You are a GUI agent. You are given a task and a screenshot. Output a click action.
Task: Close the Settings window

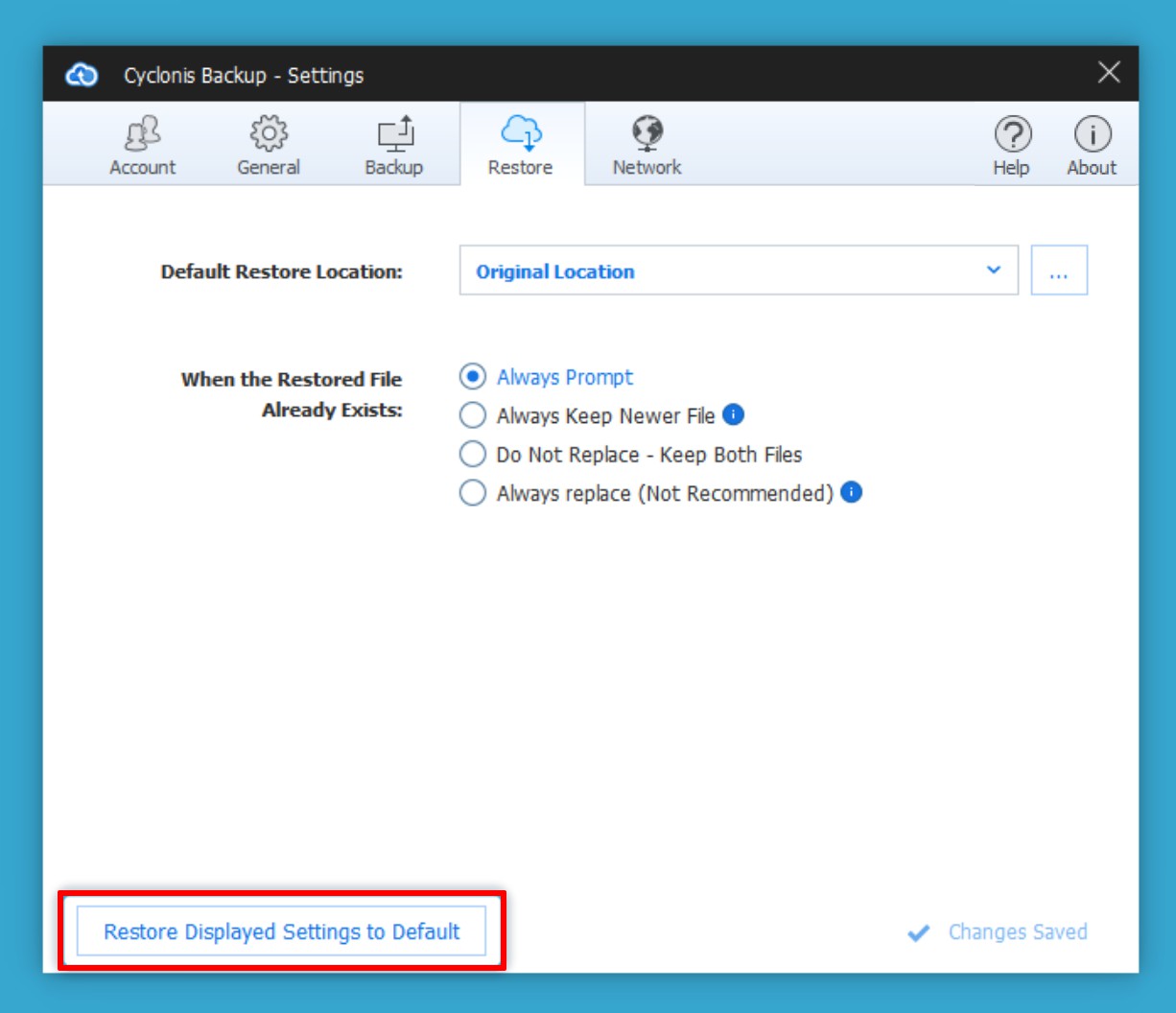[1109, 73]
